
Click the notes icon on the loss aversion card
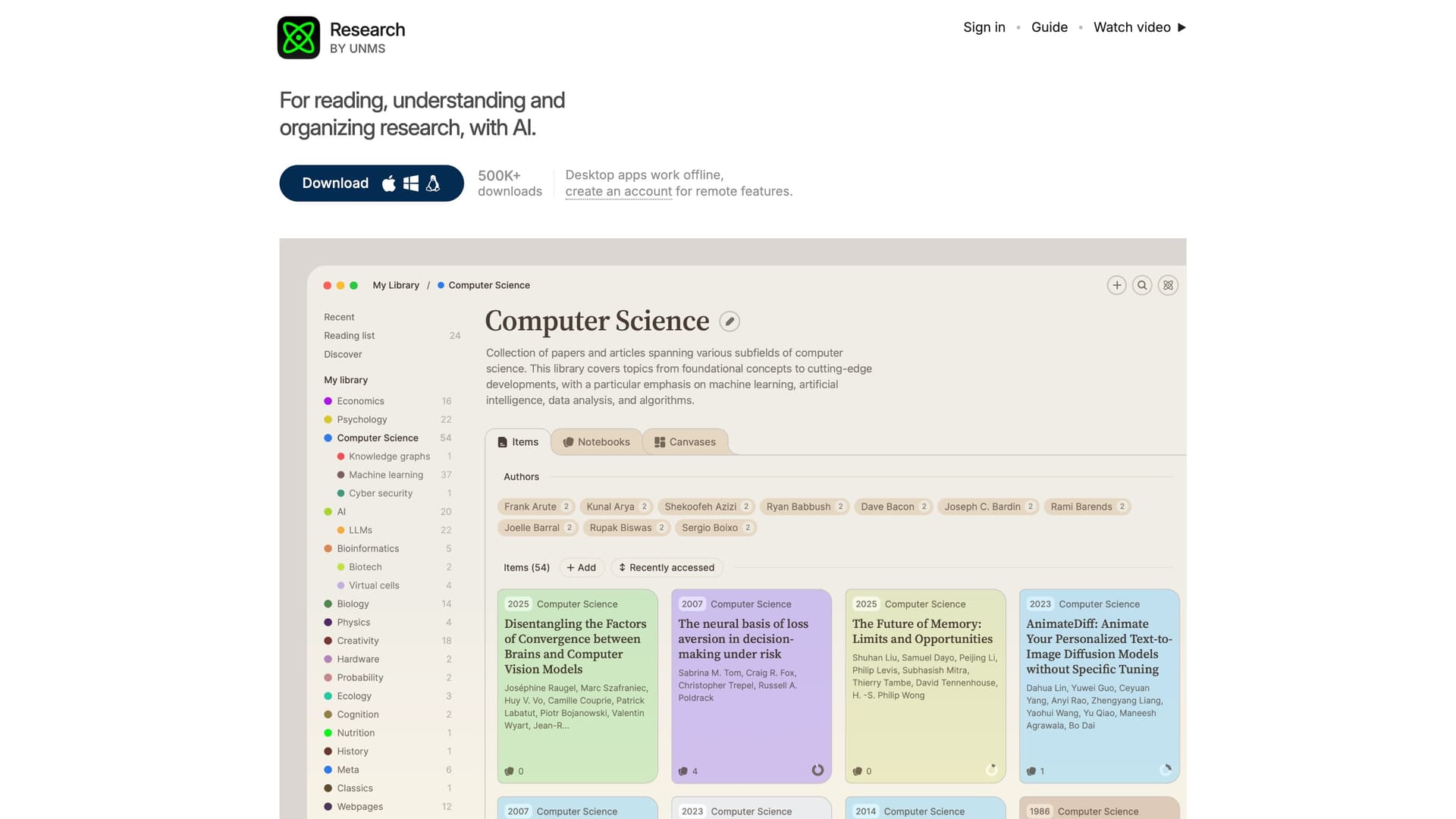[x=683, y=771]
